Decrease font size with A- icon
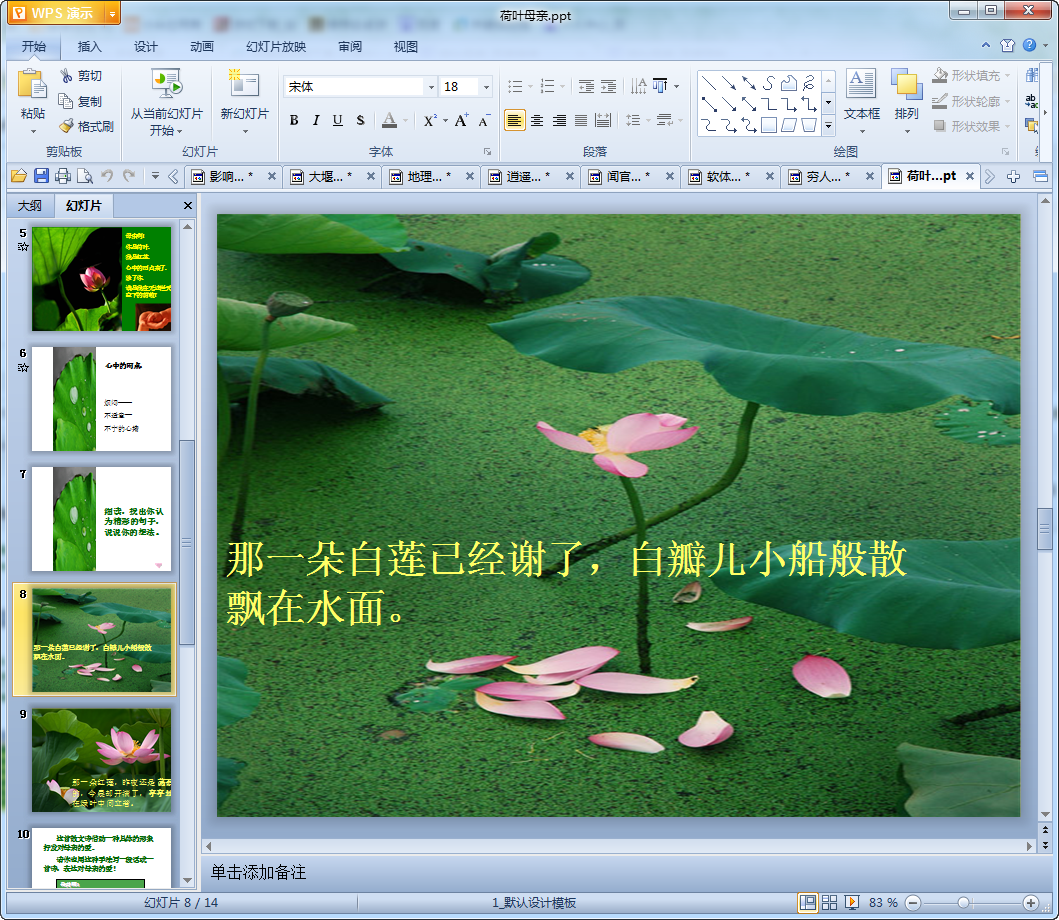The image size is (1059, 920). (x=484, y=120)
